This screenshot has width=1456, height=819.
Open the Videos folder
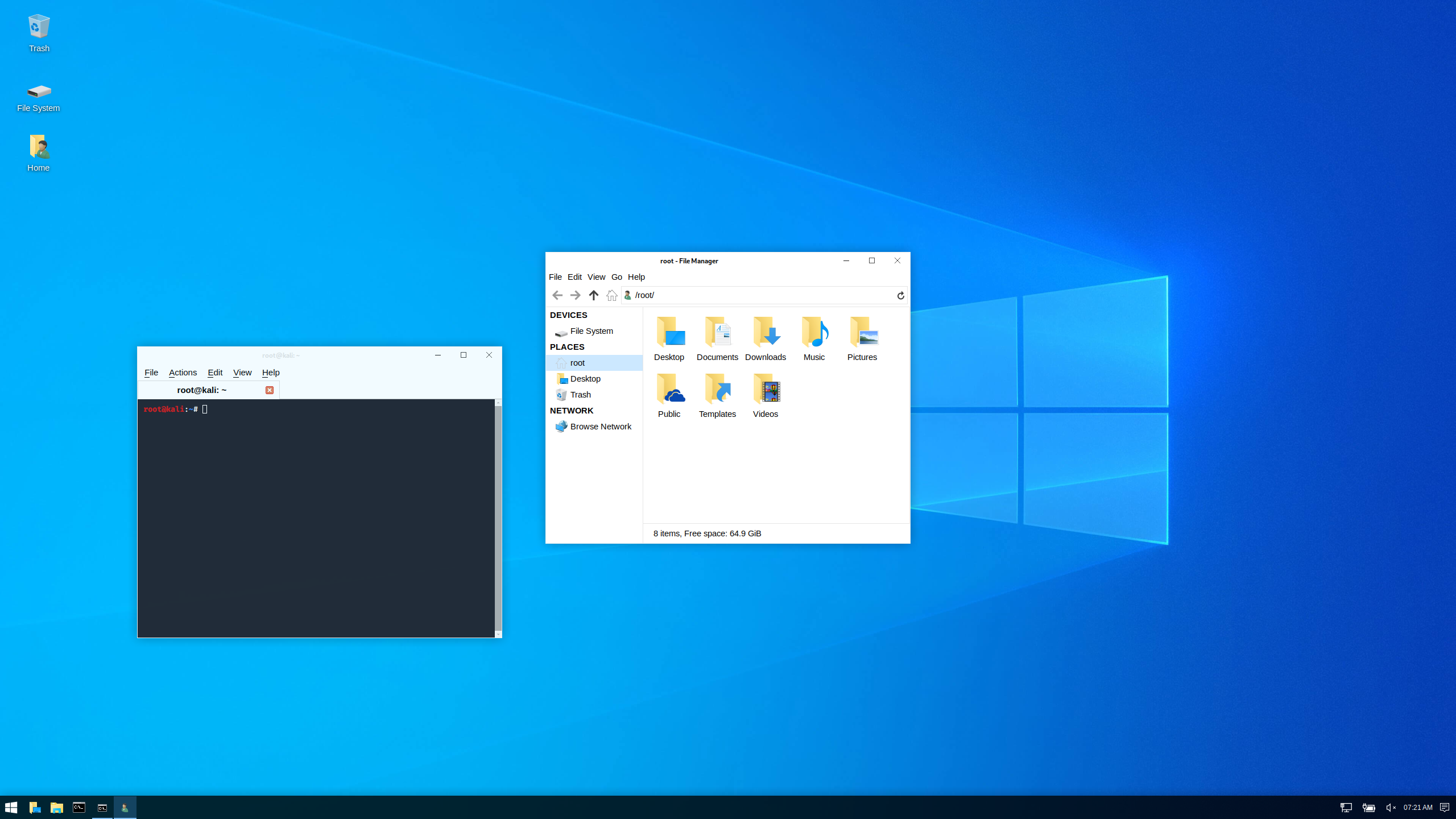(x=765, y=392)
